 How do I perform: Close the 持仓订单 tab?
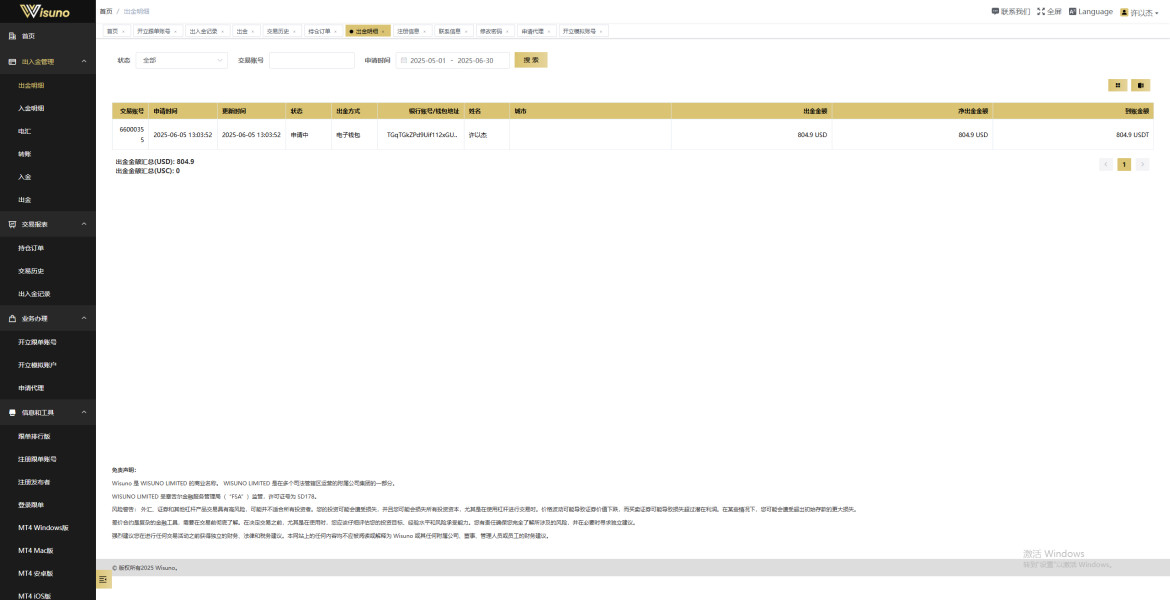(336, 31)
